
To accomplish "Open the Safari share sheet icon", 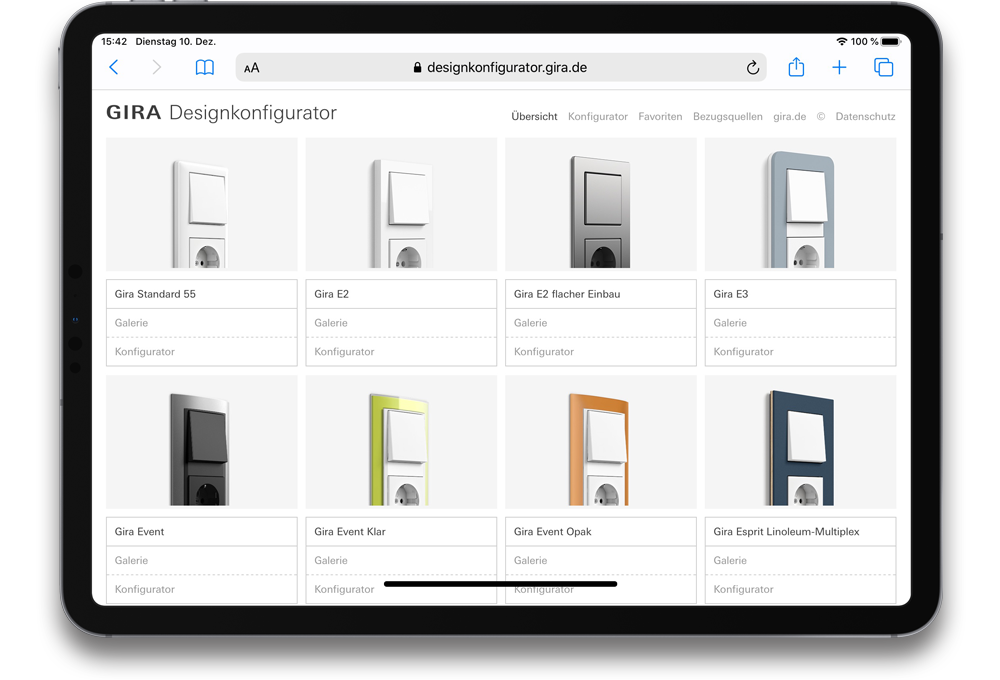I will [x=796, y=67].
